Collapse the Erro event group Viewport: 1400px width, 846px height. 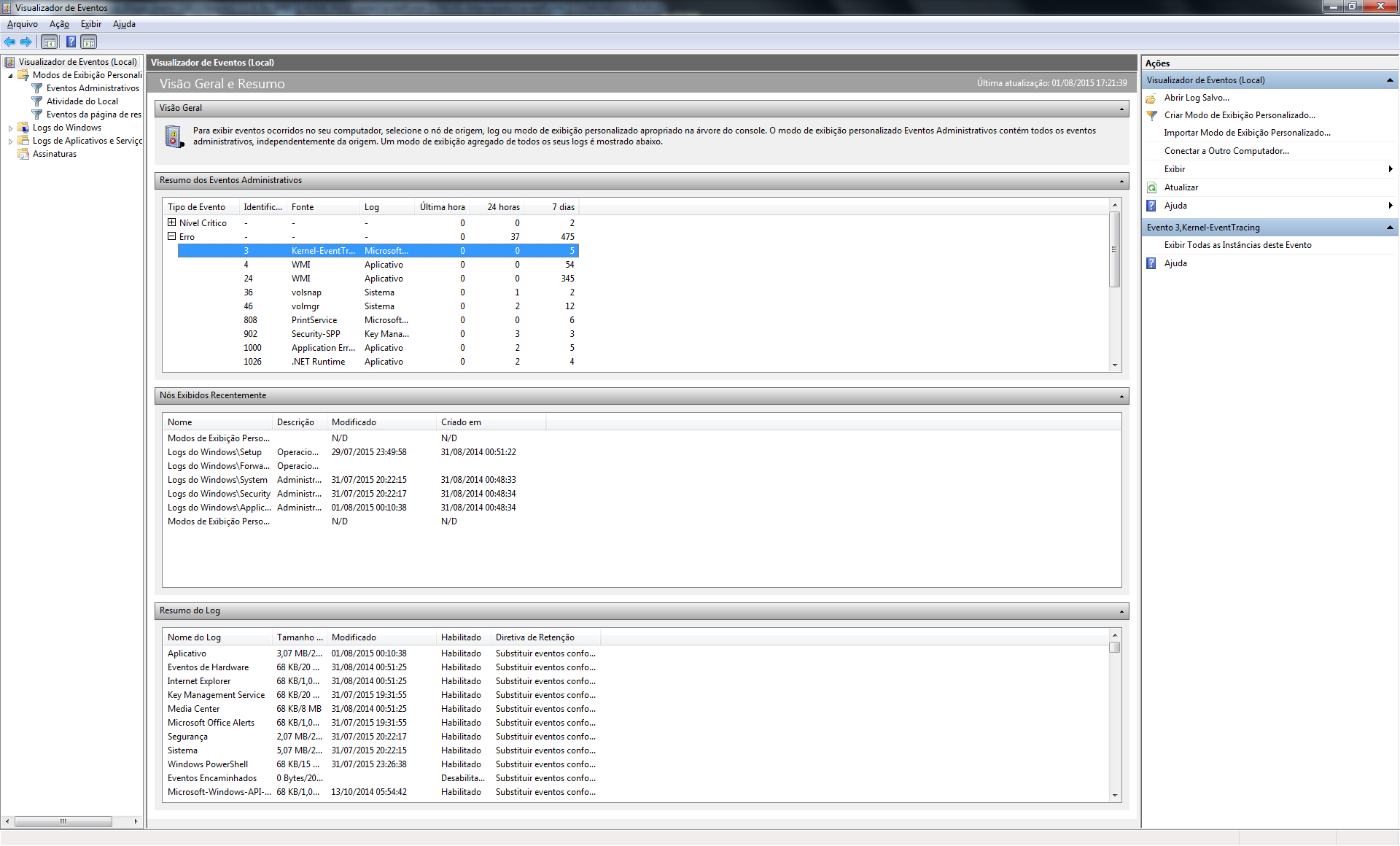click(171, 236)
